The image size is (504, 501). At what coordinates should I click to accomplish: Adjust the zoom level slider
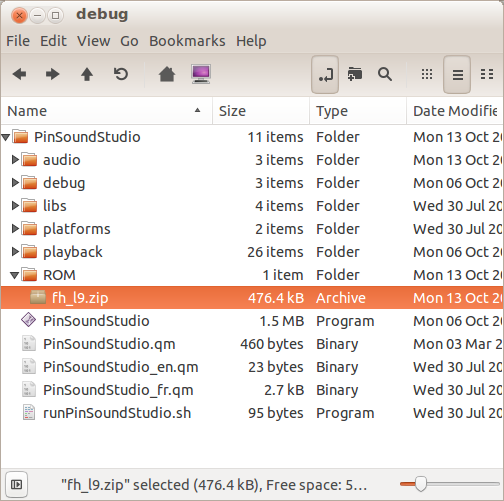coord(421,484)
